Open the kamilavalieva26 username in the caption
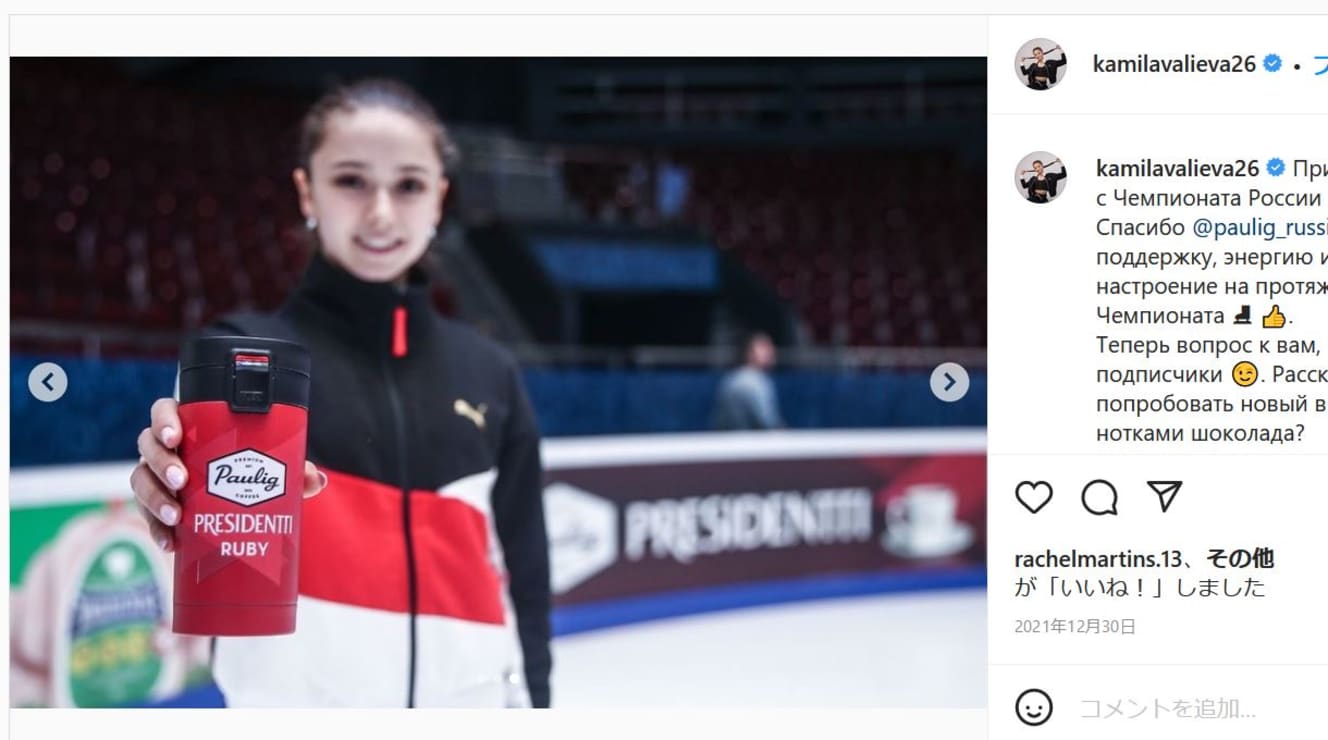 click(1178, 167)
